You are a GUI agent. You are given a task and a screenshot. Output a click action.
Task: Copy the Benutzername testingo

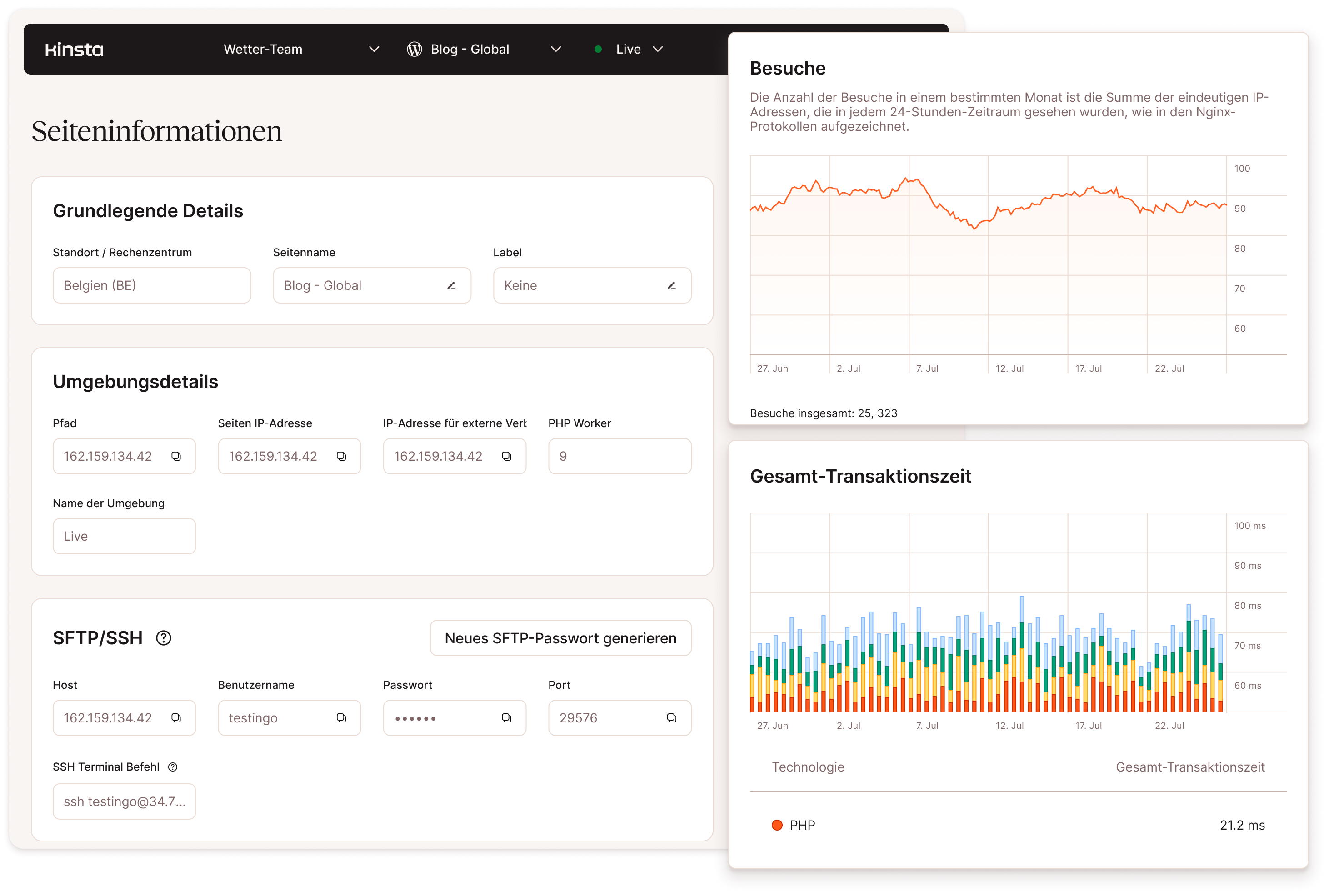341,718
